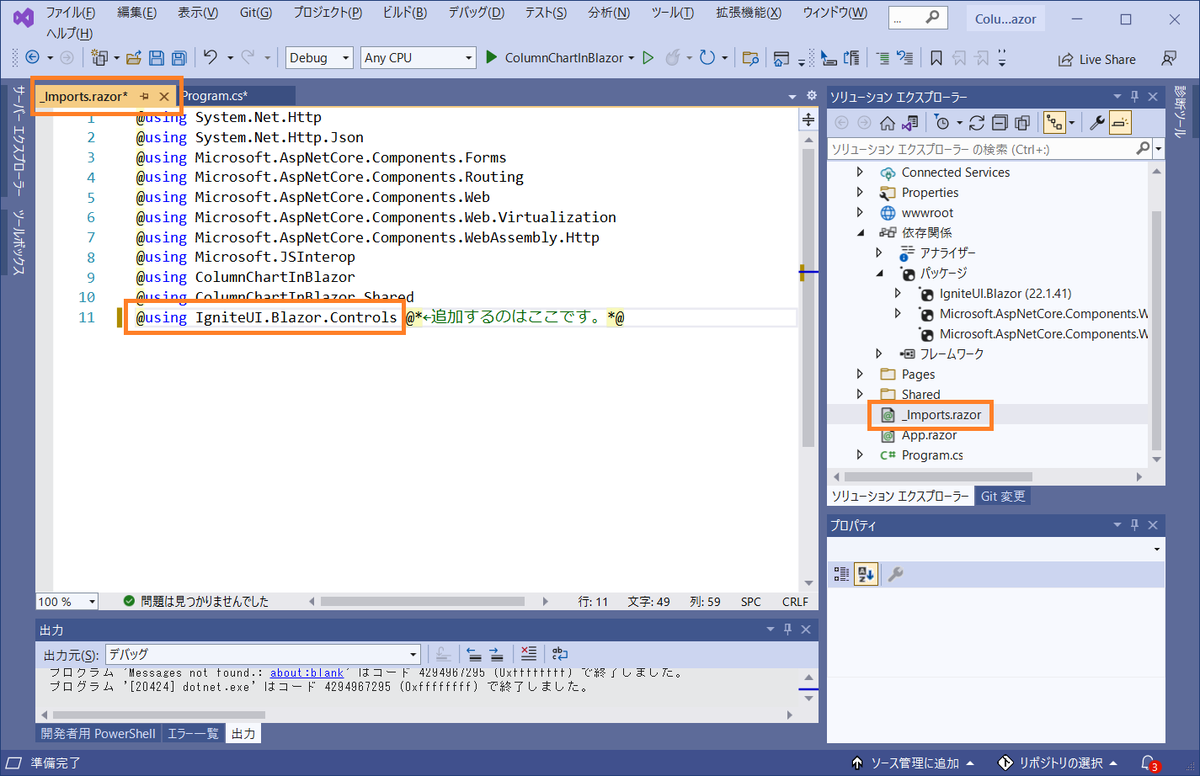Undo the last edit with the Undo icon

tap(210, 58)
